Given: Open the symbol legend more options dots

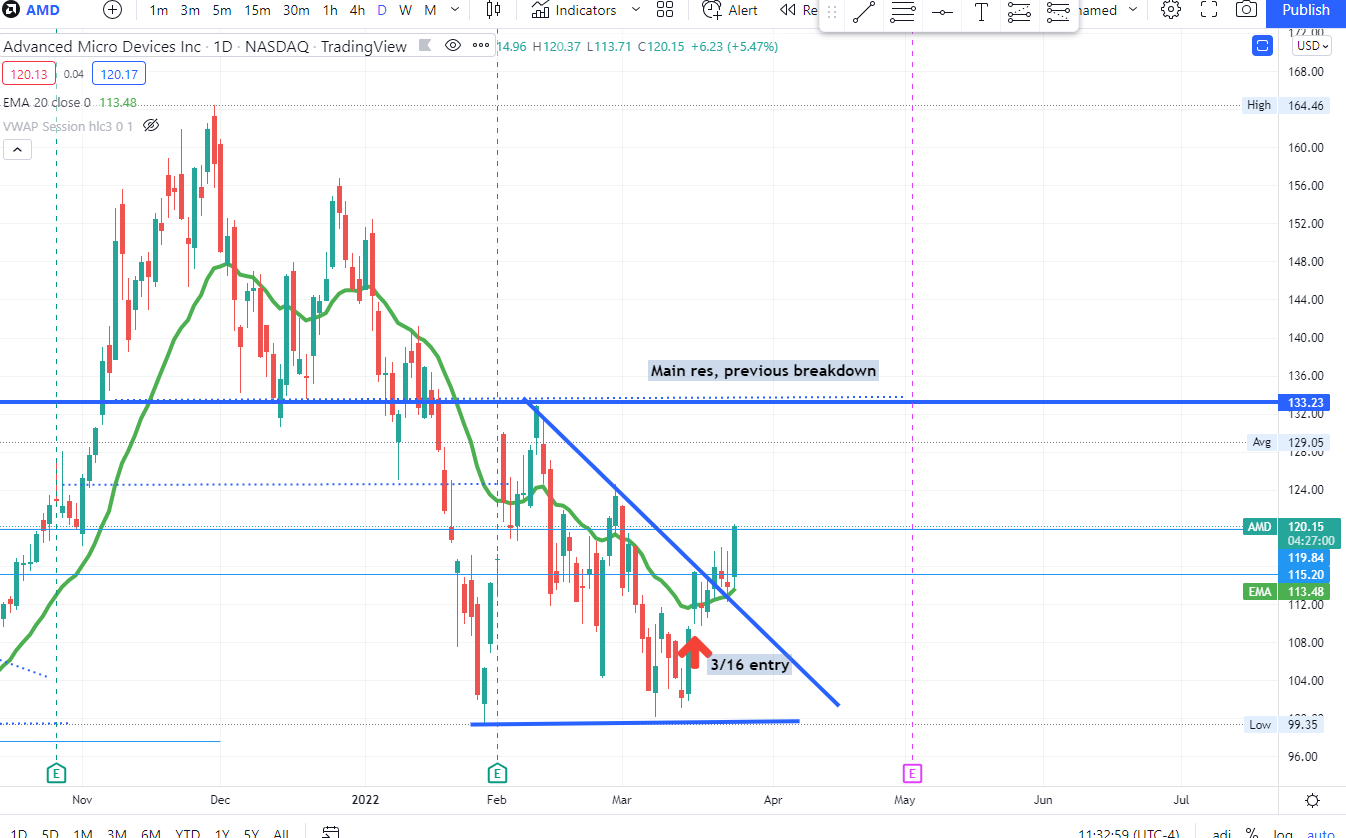Looking at the screenshot, I should coord(480,46).
